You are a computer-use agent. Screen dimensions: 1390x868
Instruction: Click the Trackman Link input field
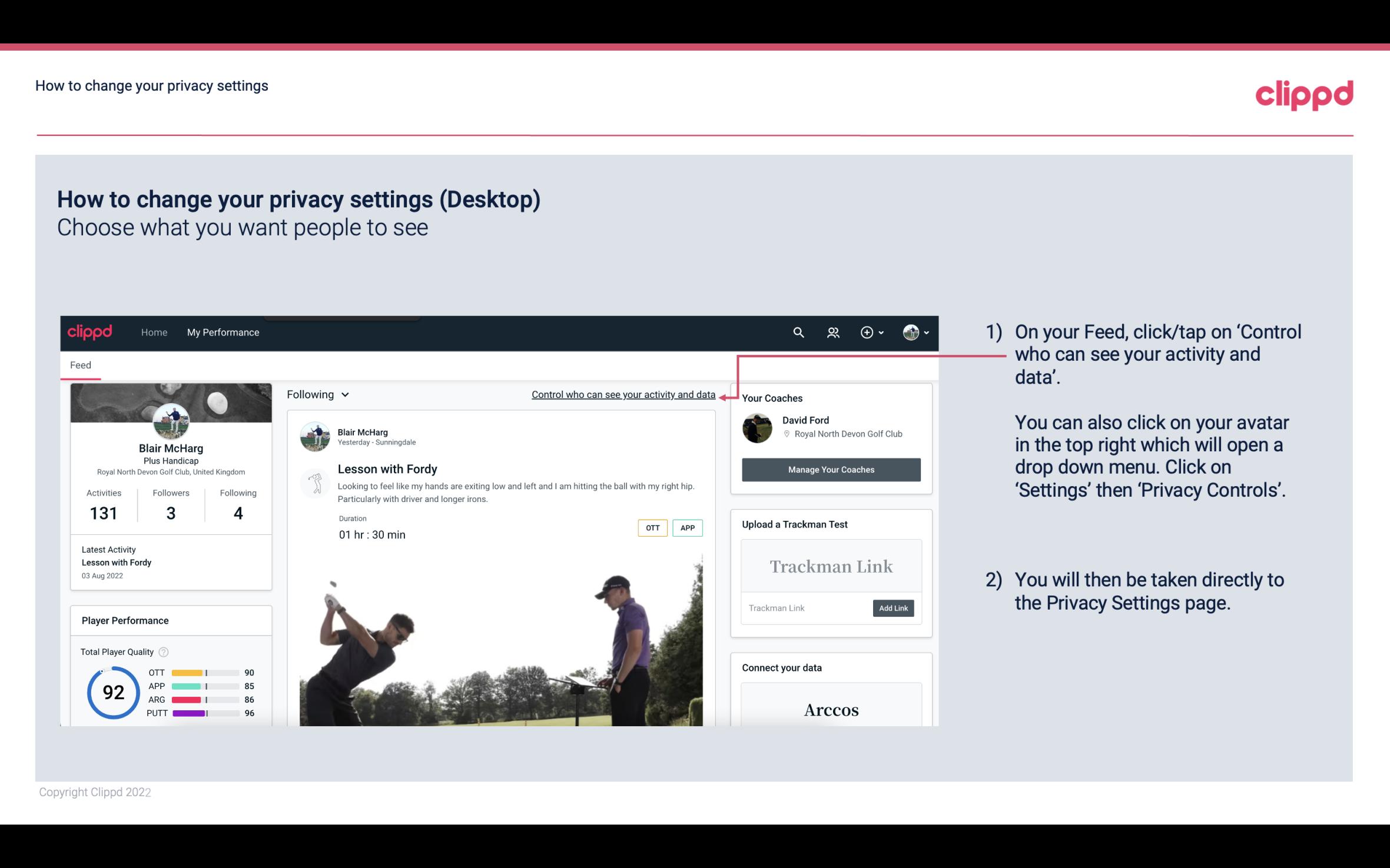[805, 608]
